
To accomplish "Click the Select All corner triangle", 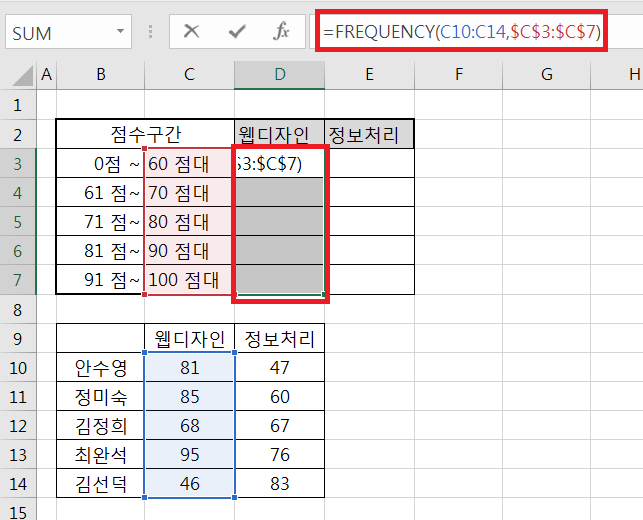I will (x=18, y=75).
